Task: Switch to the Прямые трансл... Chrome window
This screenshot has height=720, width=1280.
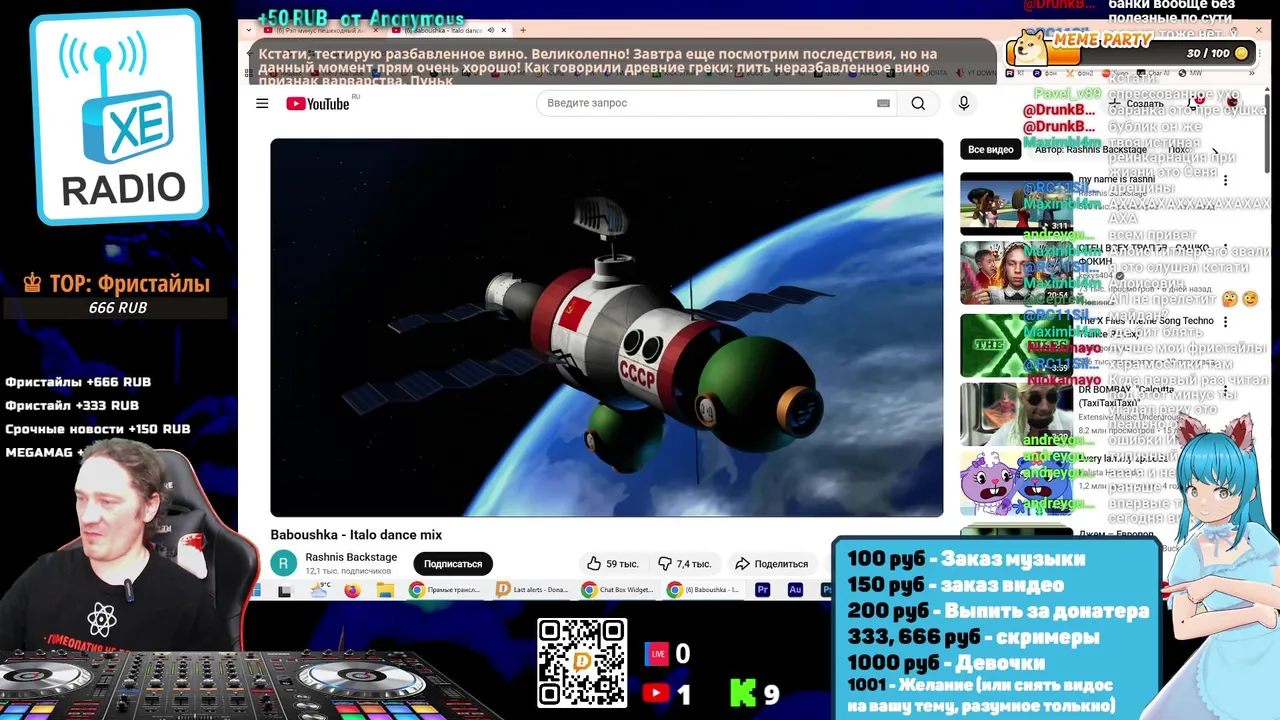Action: [x=445, y=590]
